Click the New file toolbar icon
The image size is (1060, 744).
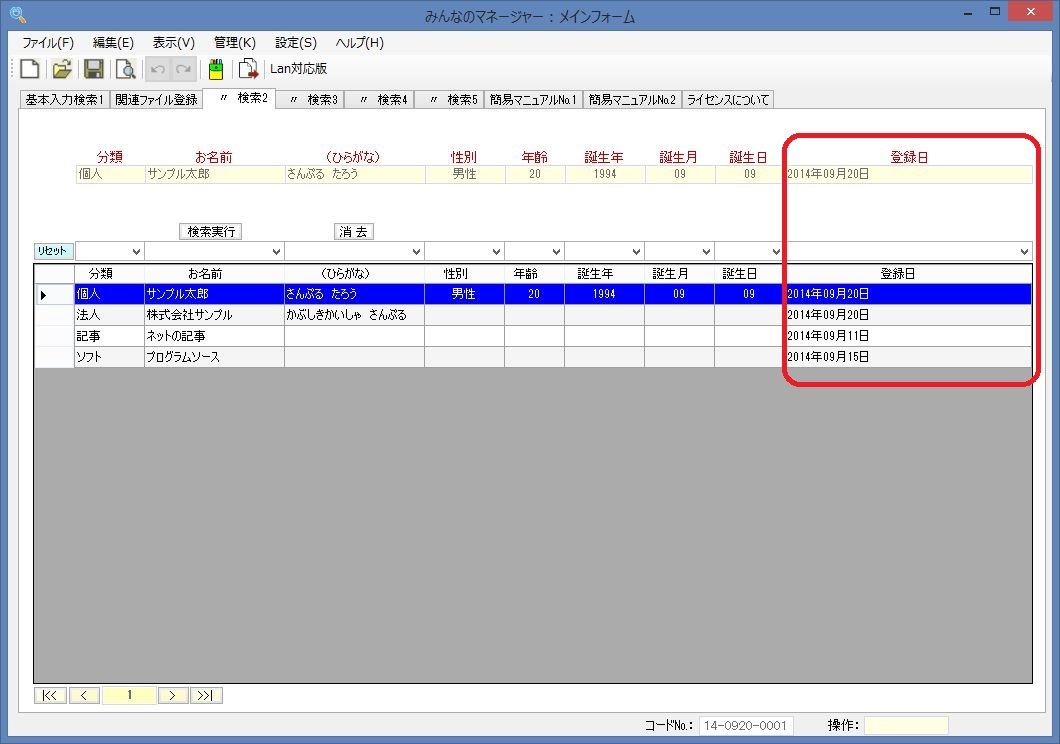click(30, 69)
